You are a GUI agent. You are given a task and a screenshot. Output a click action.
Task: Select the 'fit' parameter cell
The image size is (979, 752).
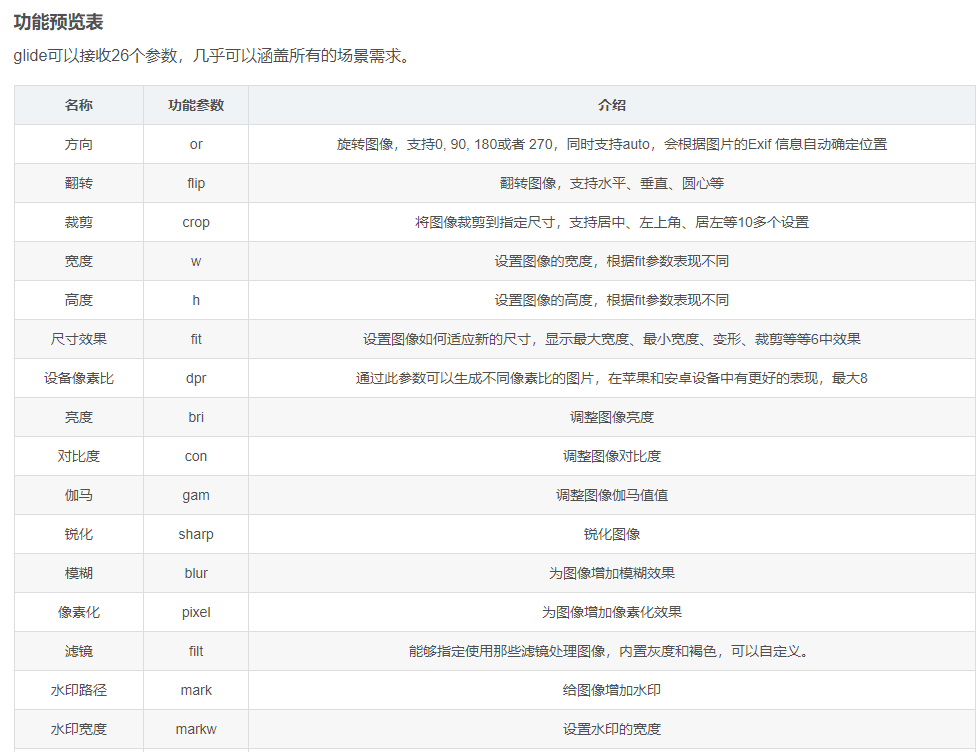[x=196, y=339]
